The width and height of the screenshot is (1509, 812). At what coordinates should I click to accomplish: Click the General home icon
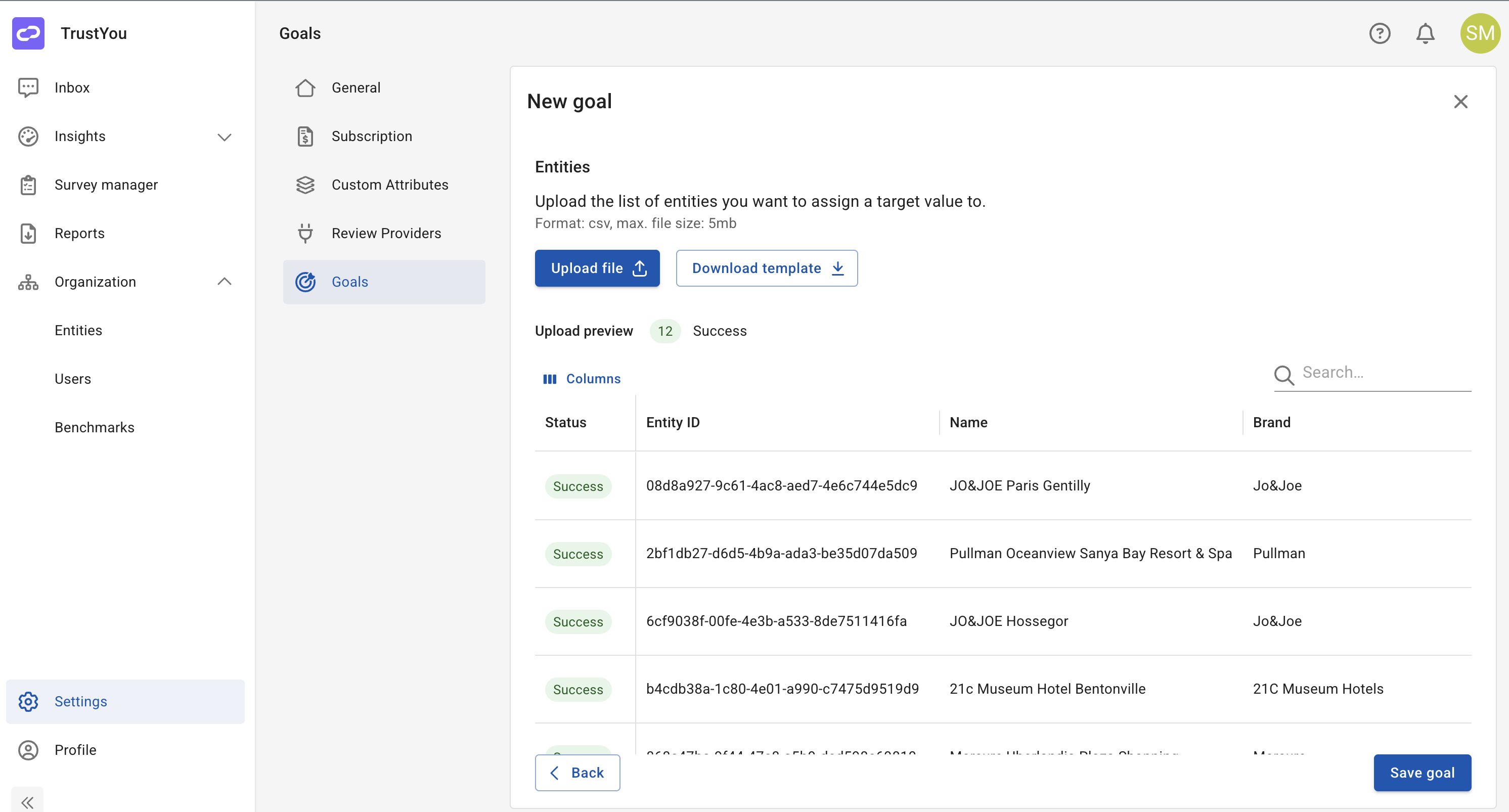(x=305, y=87)
